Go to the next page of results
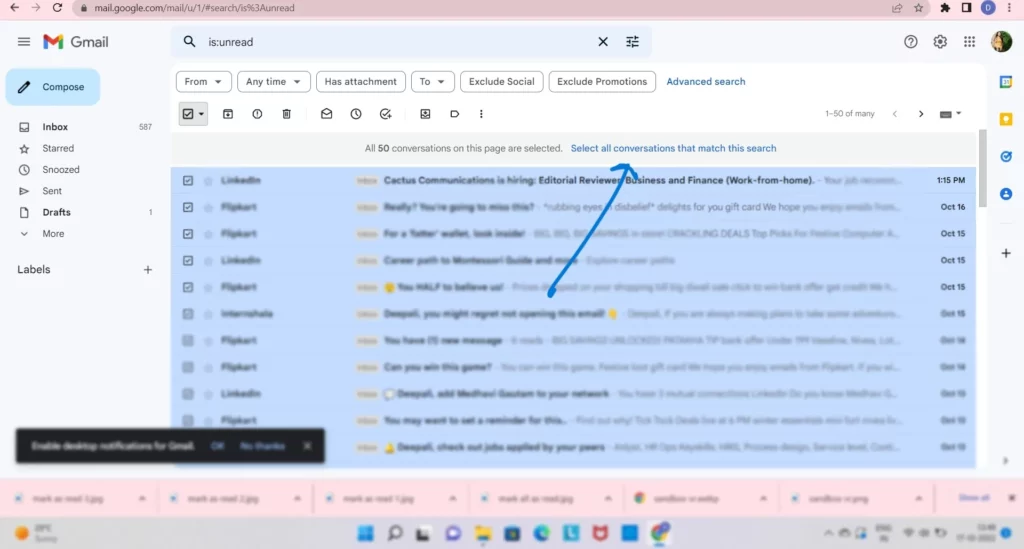This screenshot has width=1024, height=549. 921,114
